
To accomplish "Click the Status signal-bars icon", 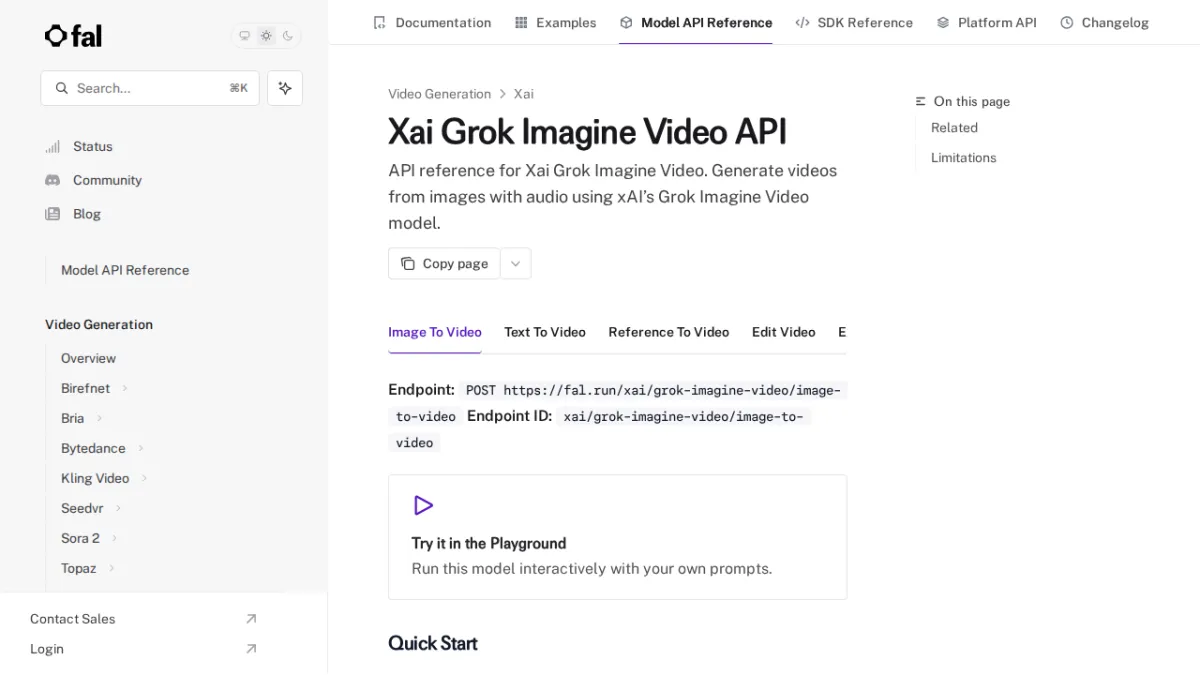I will [53, 147].
